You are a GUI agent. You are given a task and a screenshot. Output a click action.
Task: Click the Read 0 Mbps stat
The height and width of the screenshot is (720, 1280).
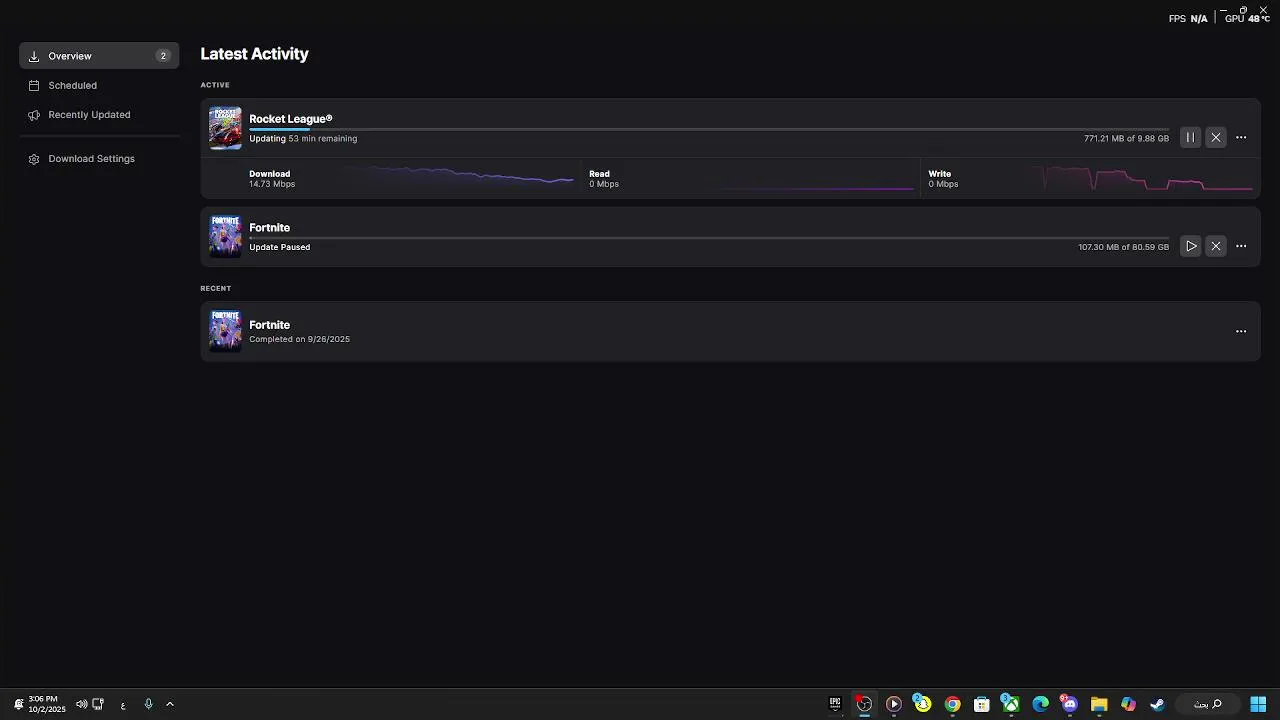[x=604, y=179]
